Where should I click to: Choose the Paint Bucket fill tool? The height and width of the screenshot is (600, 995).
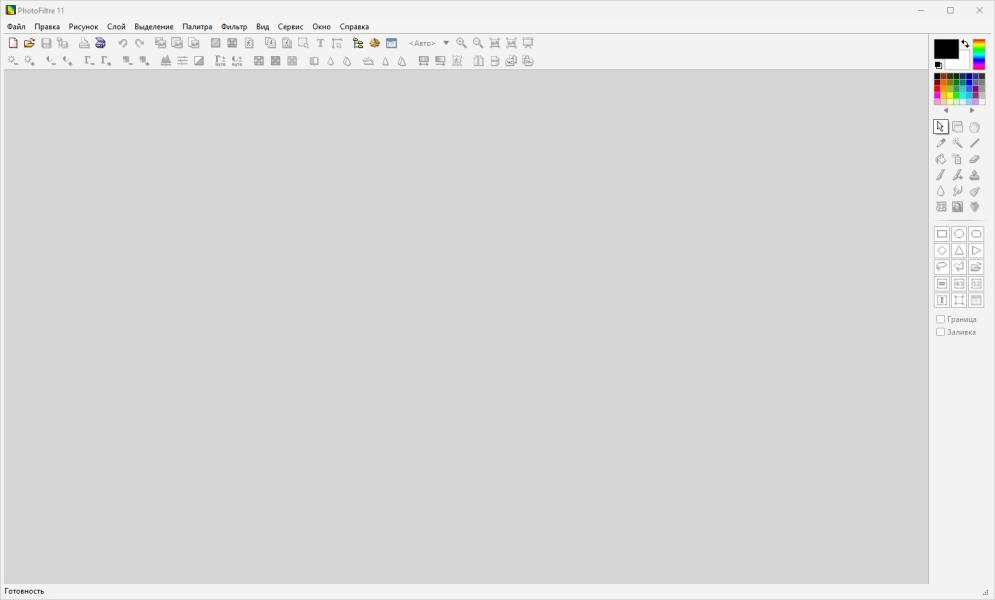[x=940, y=159]
